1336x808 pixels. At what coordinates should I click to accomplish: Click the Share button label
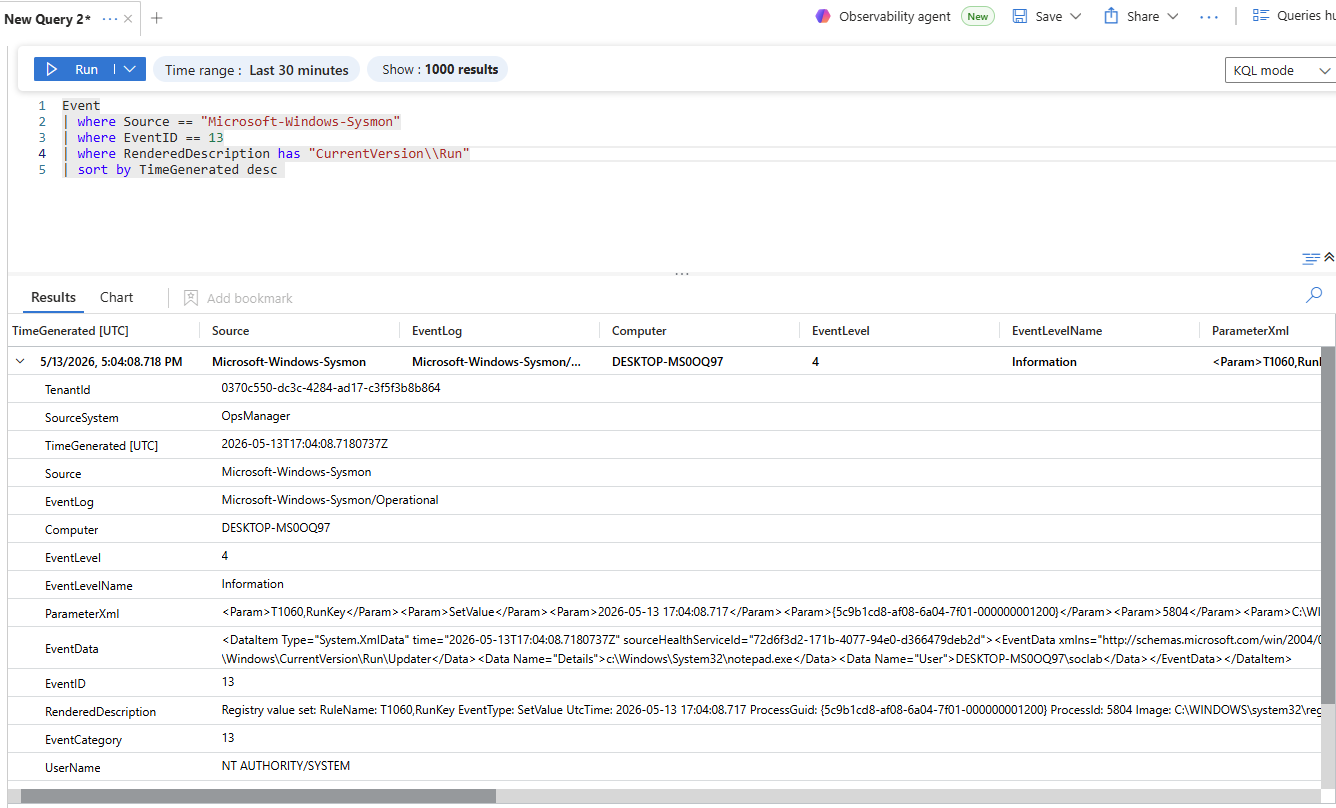click(1143, 17)
